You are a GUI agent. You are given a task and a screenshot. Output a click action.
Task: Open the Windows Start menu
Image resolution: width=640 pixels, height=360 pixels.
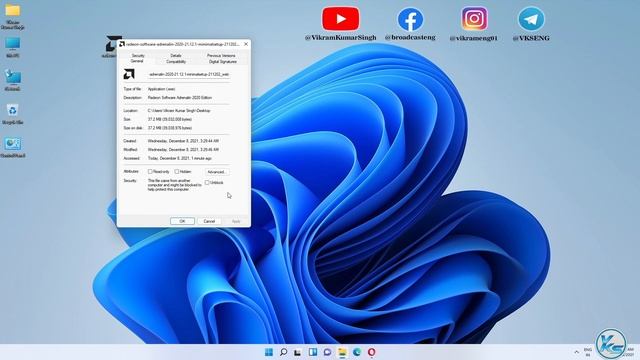point(269,352)
